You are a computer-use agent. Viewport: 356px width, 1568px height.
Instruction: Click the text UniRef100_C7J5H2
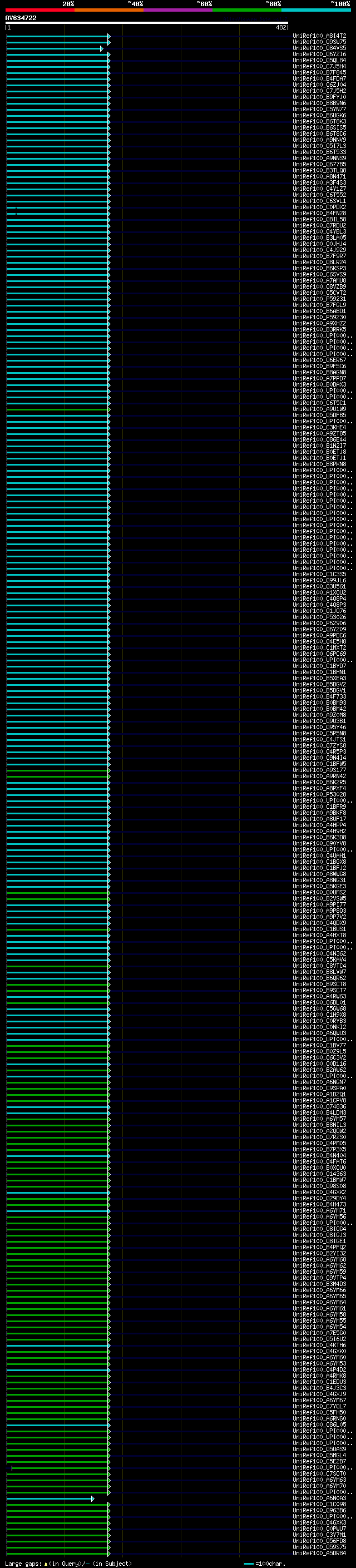(x=319, y=91)
